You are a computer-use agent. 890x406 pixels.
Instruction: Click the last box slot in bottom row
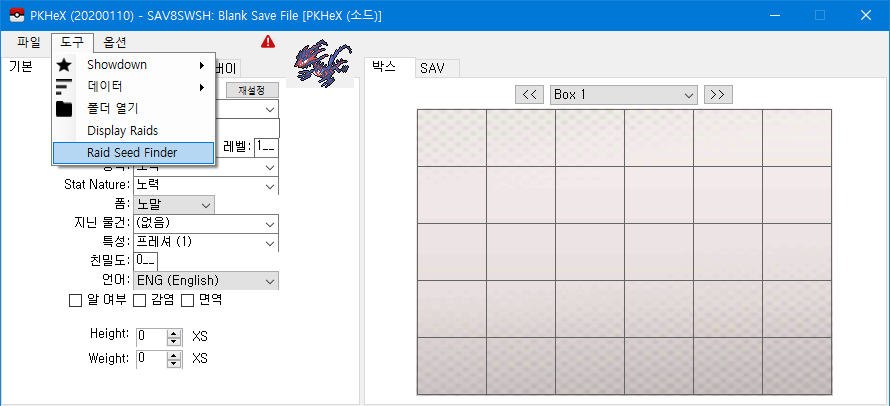[x=797, y=366]
